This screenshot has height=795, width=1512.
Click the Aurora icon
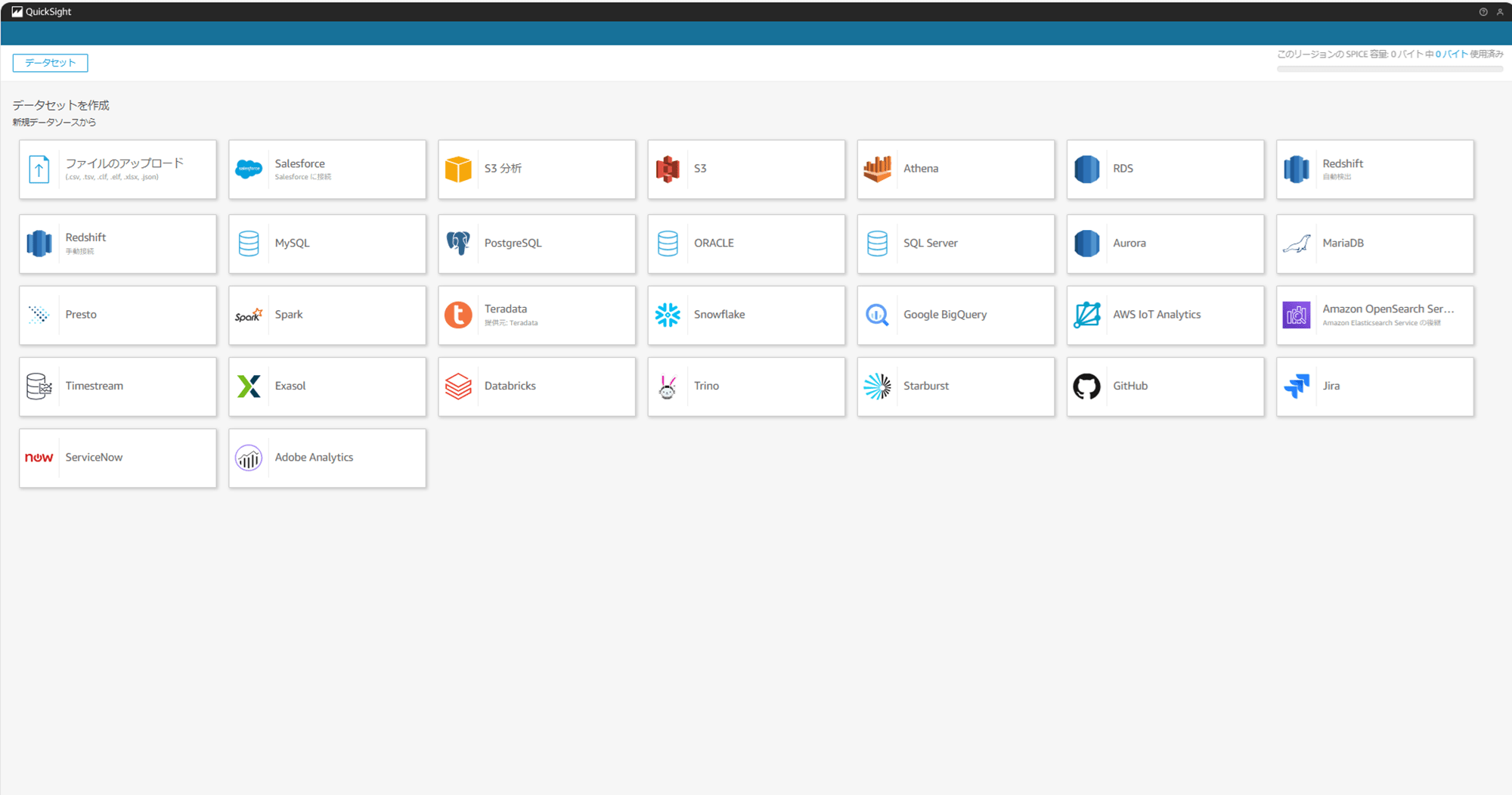coord(1086,244)
